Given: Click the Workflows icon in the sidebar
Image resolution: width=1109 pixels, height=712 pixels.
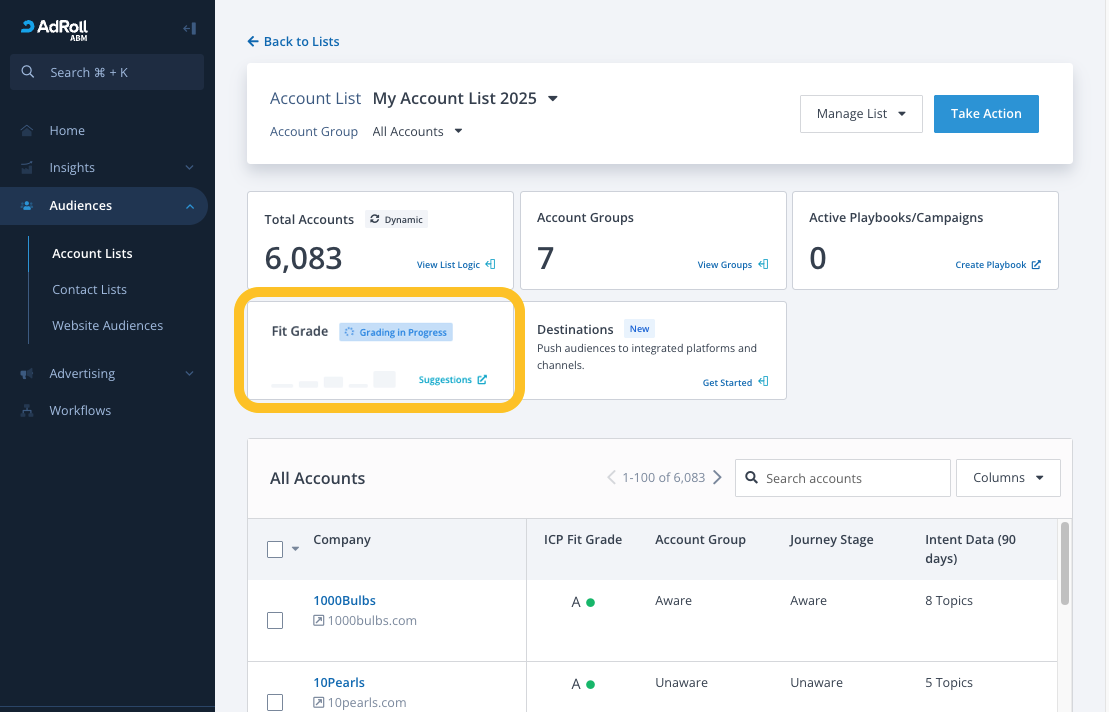Looking at the screenshot, I should [27, 411].
